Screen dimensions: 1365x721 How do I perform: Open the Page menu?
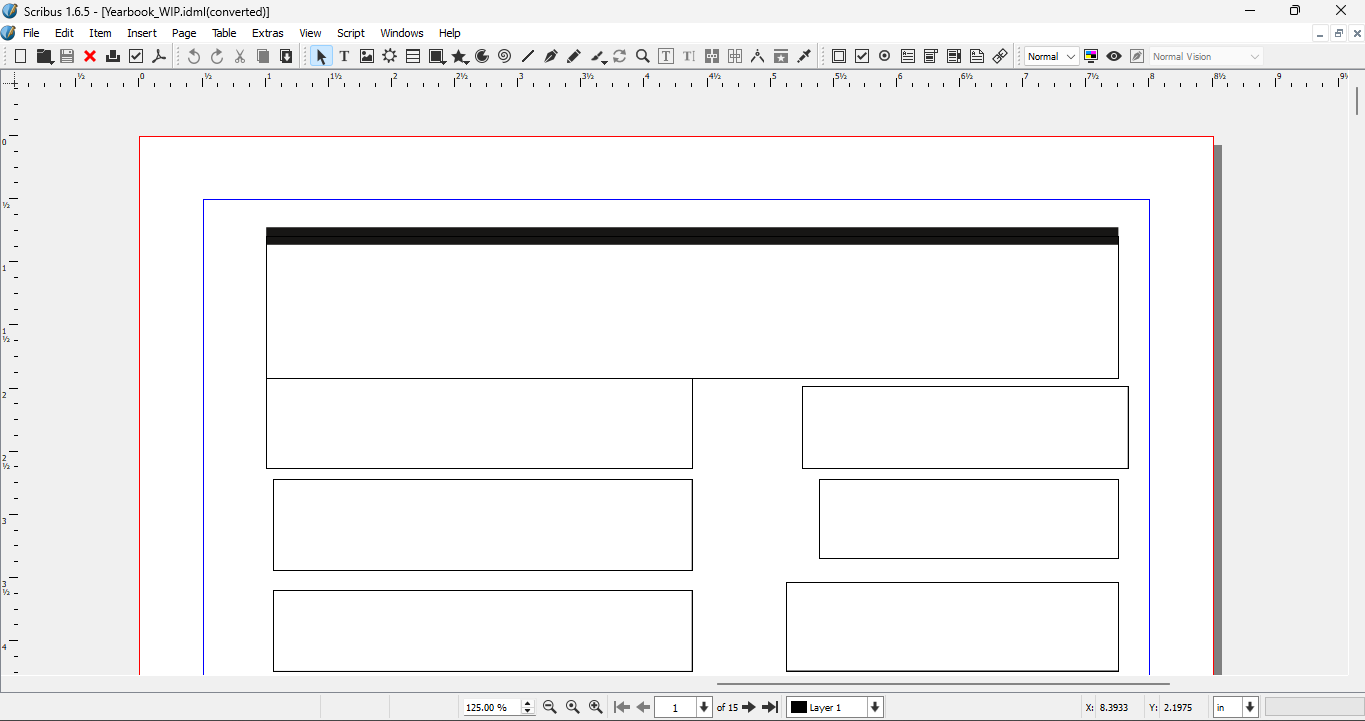point(184,33)
